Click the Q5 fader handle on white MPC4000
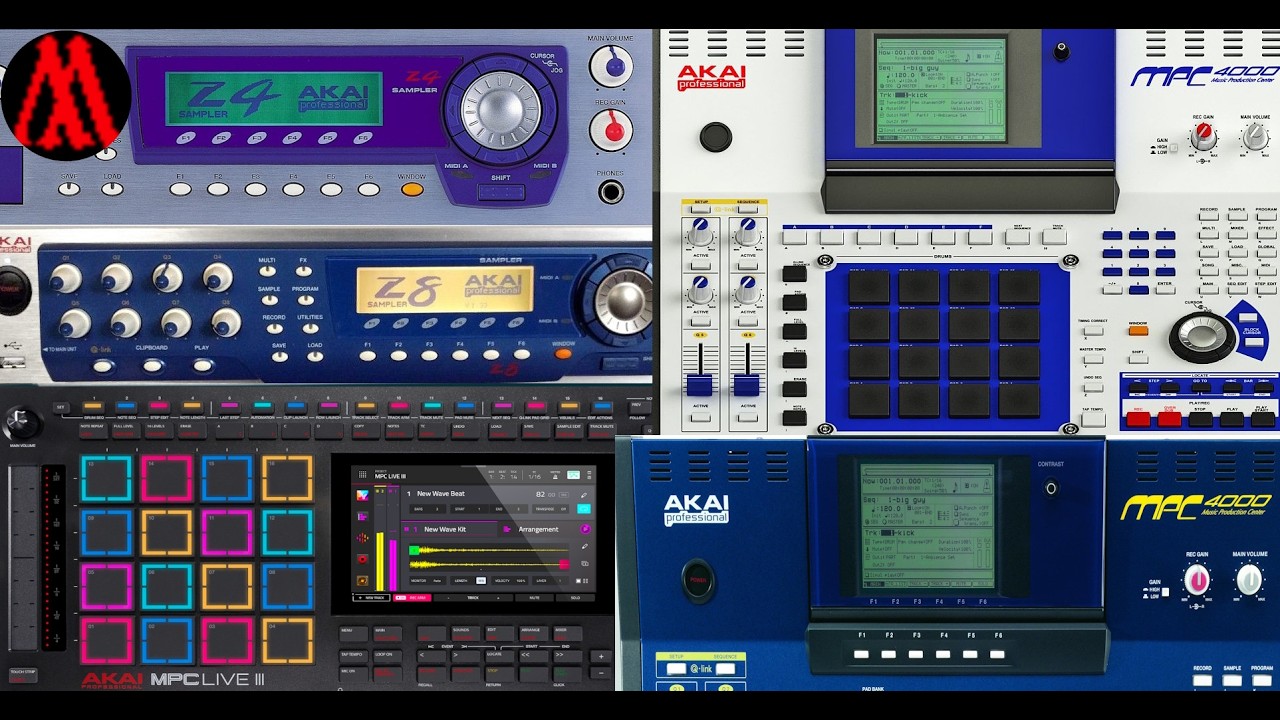Screen dimensions: 1280x720 (x=699, y=384)
